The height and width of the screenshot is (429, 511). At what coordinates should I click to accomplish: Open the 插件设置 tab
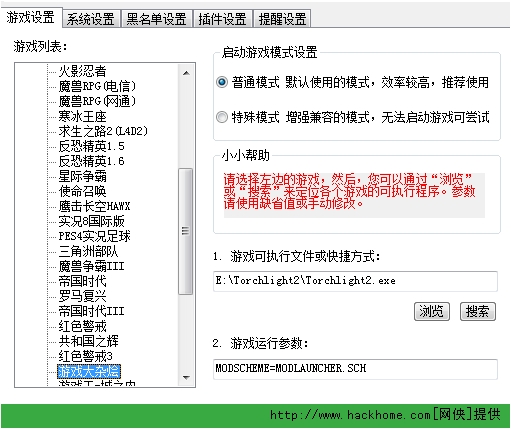point(222,19)
